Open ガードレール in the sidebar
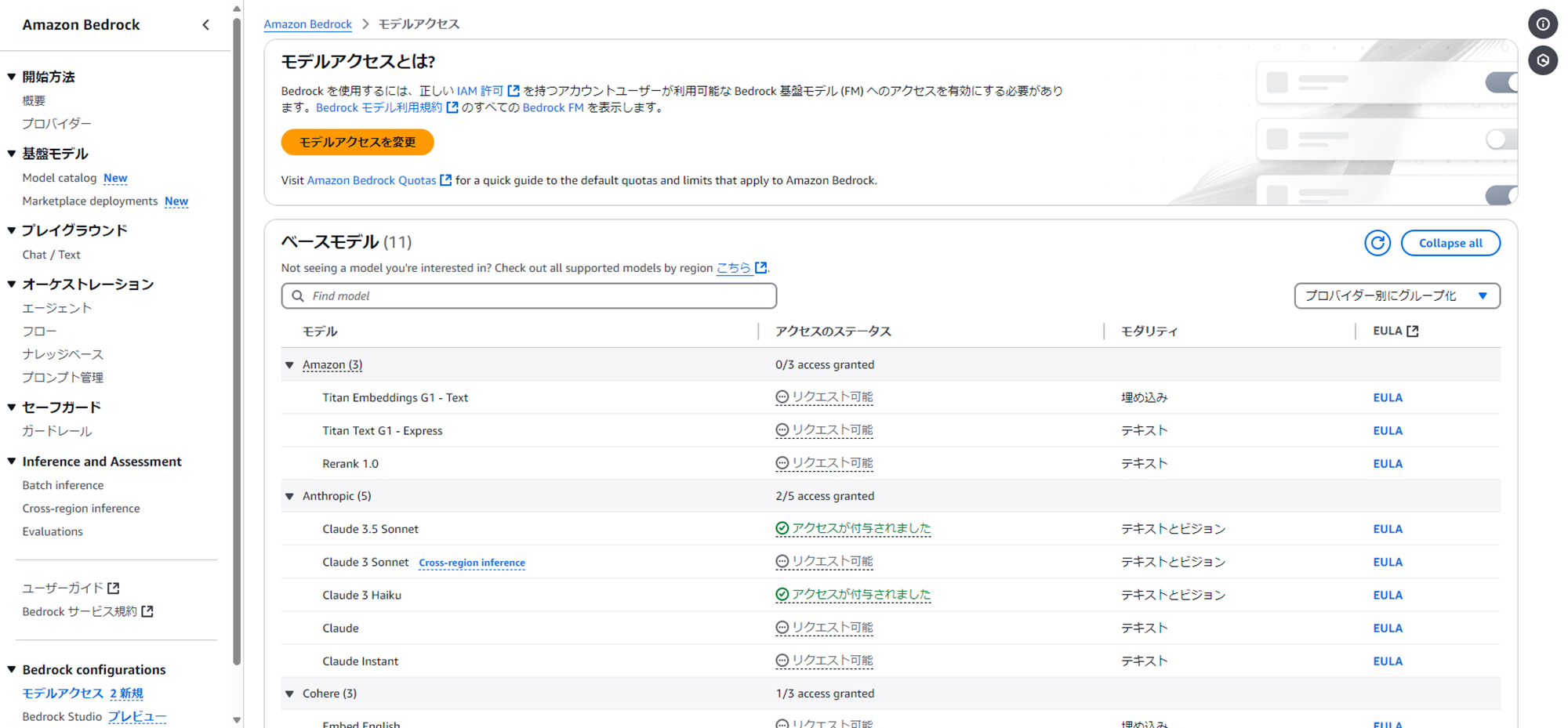Viewport: 1568px width, 728px height. click(x=56, y=431)
